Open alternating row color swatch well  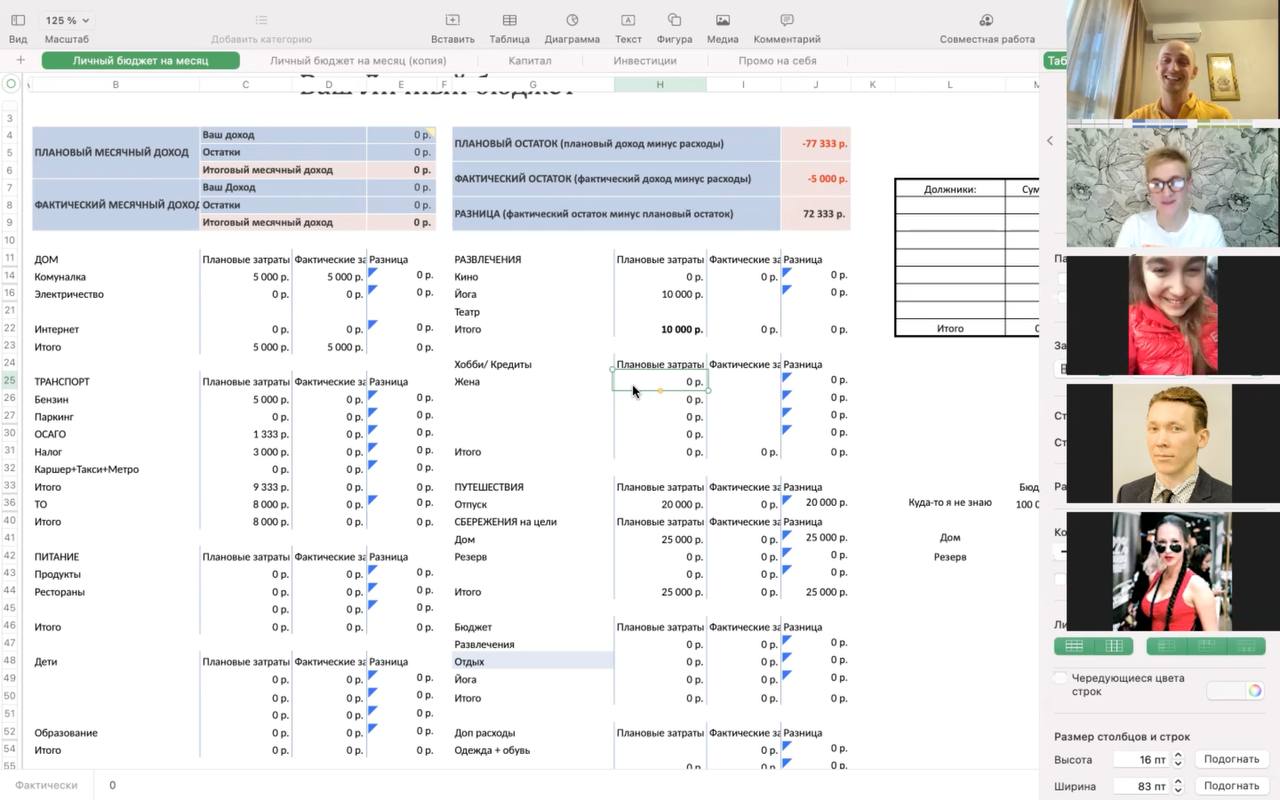click(1225, 691)
